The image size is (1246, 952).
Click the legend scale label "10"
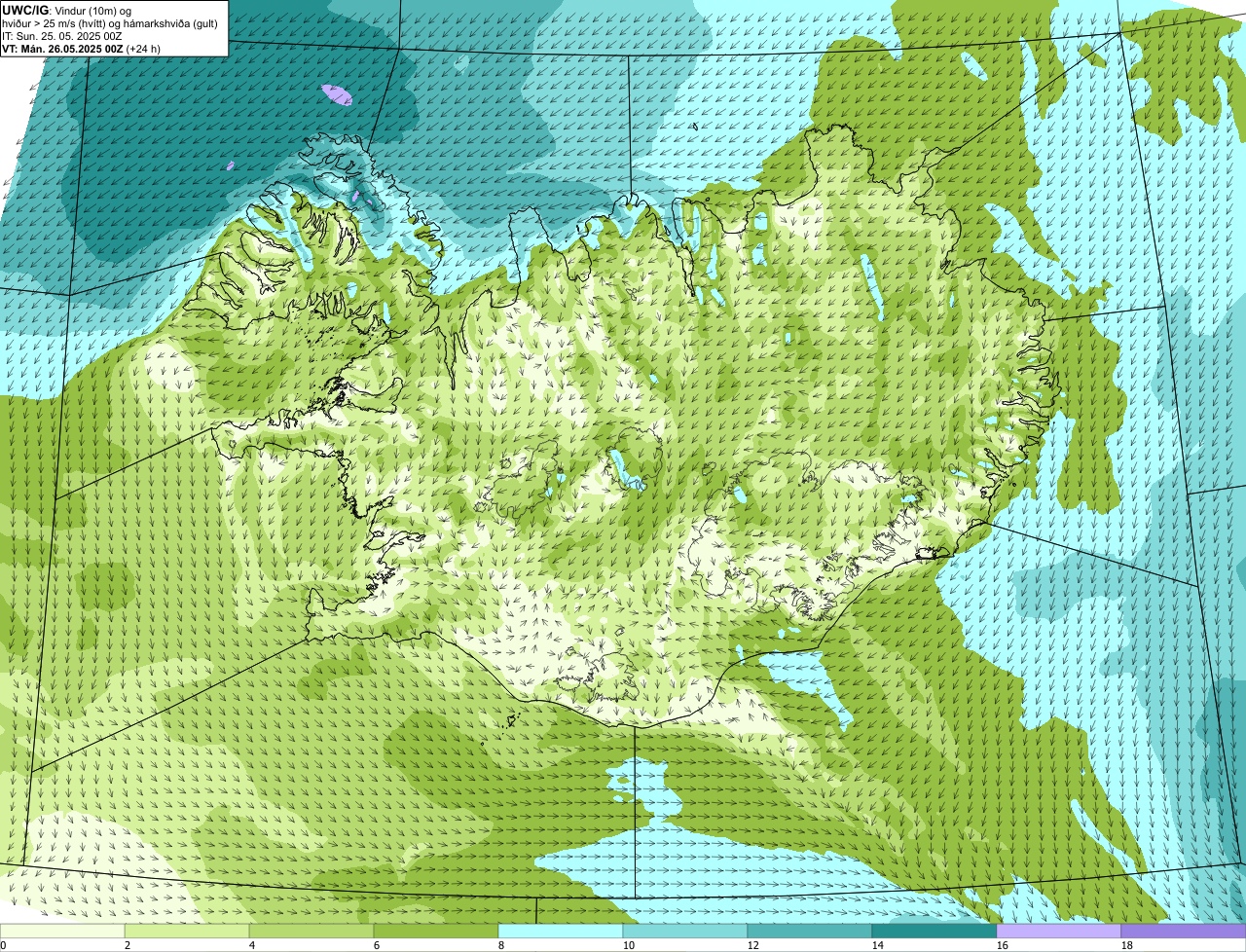(x=628, y=945)
